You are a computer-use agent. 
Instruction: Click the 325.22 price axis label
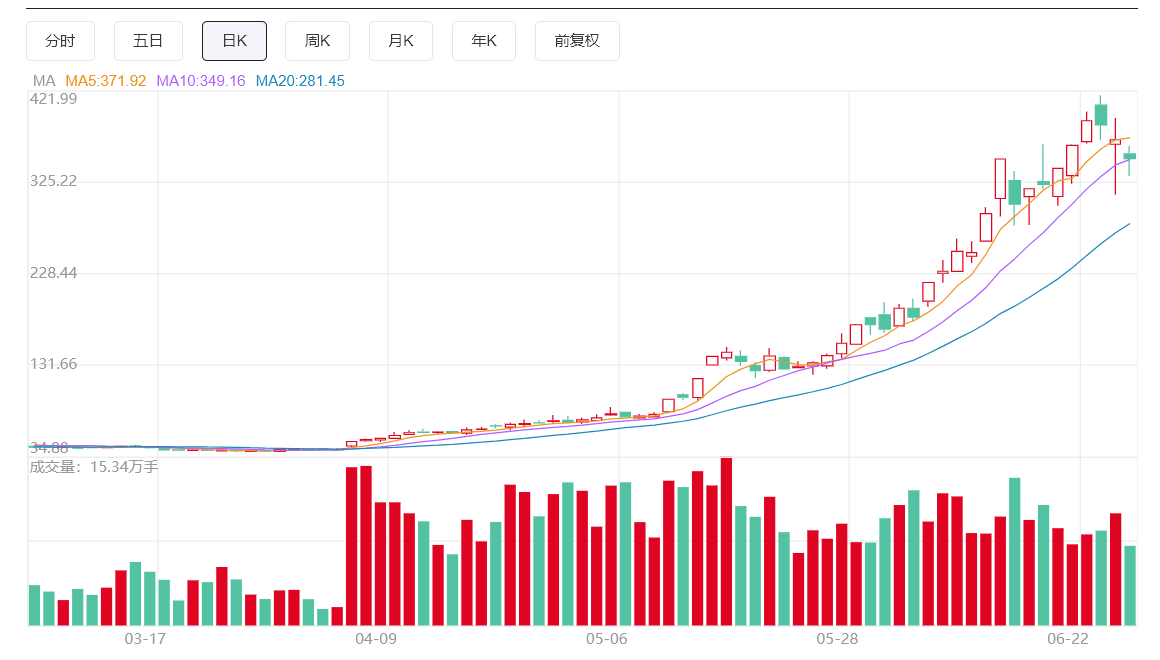click(53, 181)
